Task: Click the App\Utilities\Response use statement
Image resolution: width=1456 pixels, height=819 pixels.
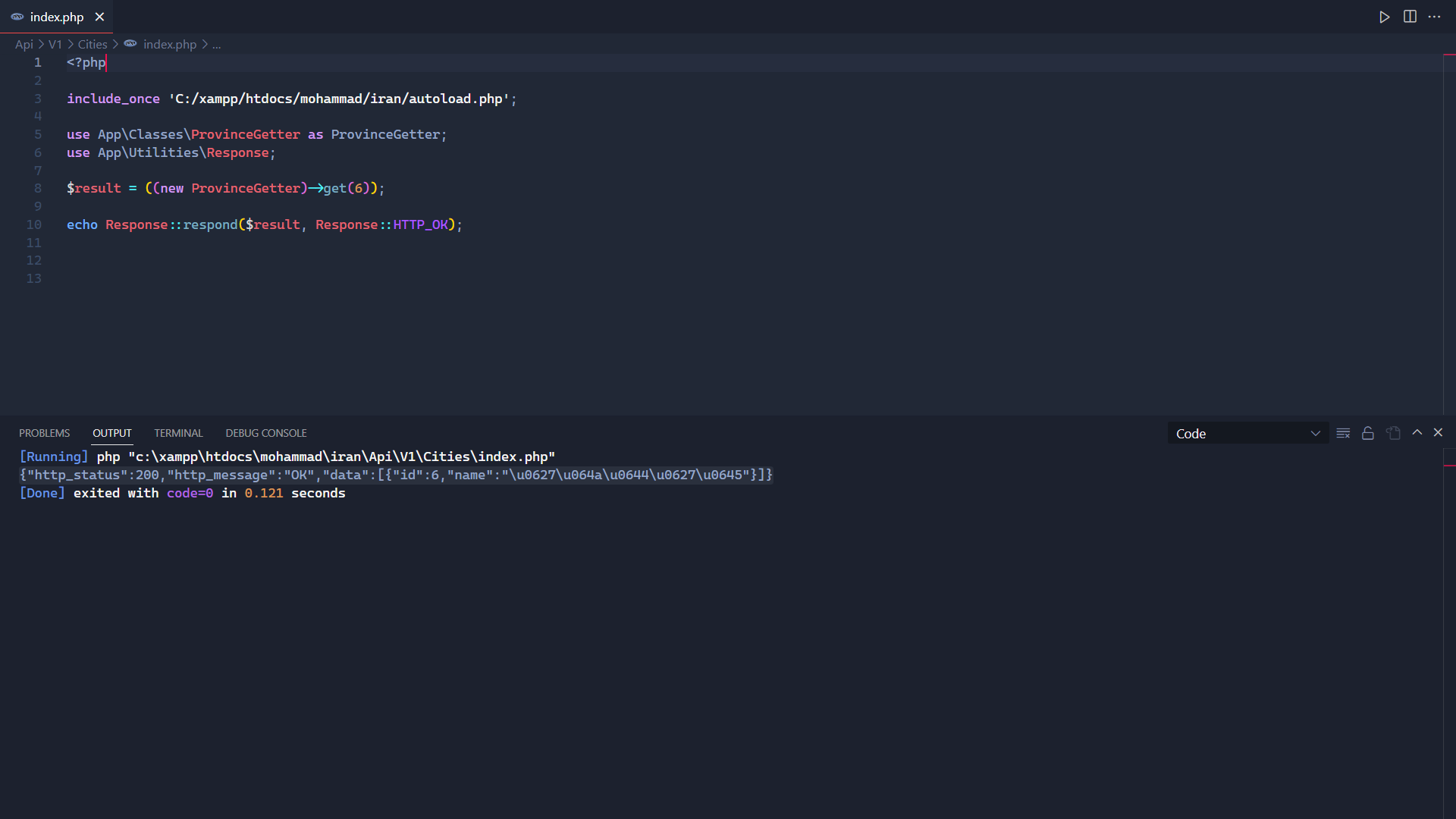Action: coord(171,152)
